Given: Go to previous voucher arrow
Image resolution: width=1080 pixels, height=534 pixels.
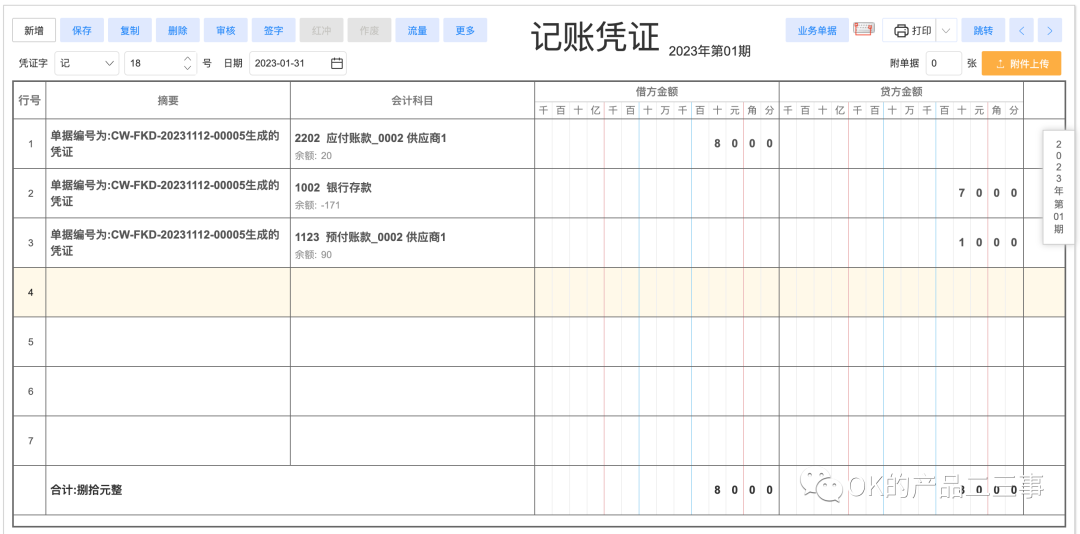Looking at the screenshot, I should 1021,30.
